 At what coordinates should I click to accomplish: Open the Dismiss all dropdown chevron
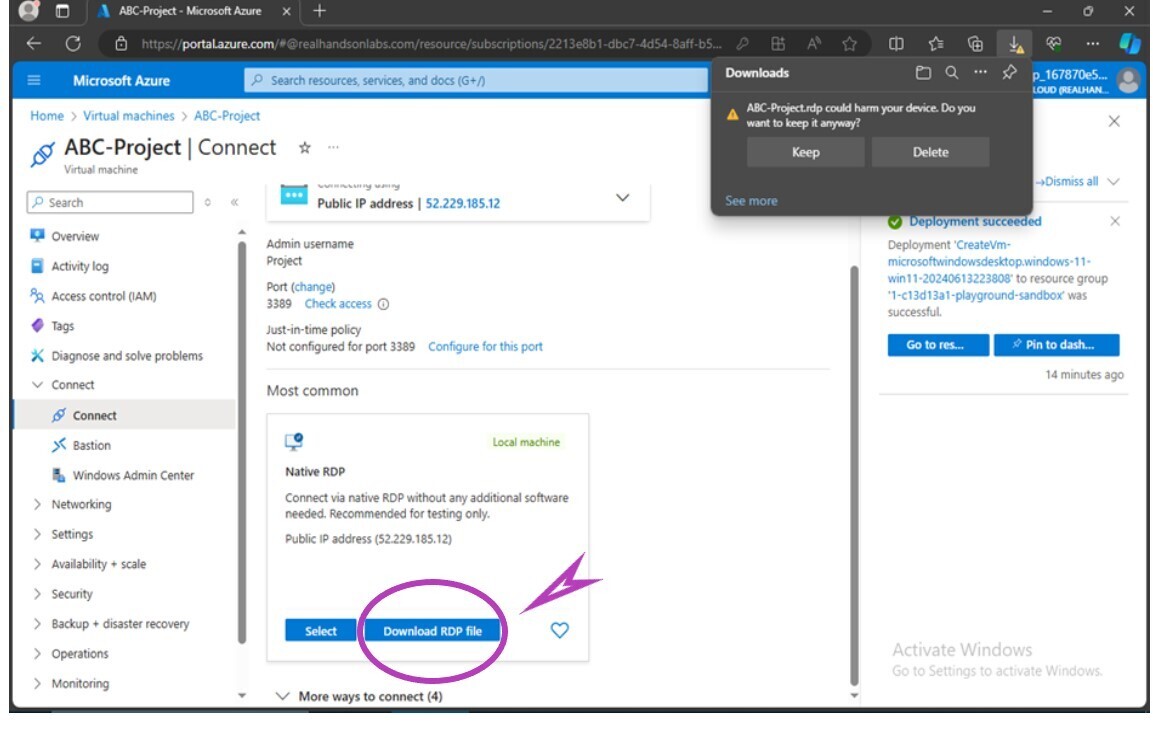[x=1113, y=182]
